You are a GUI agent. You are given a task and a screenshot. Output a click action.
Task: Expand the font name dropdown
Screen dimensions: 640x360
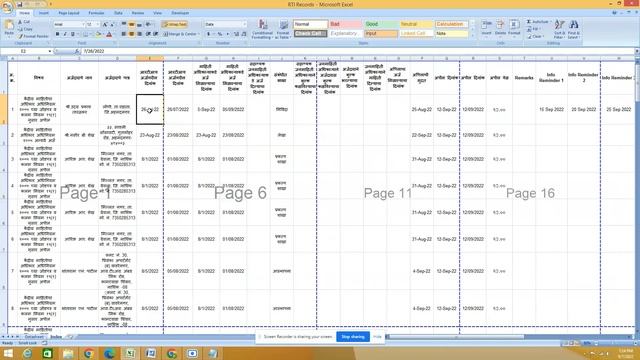click(83, 24)
